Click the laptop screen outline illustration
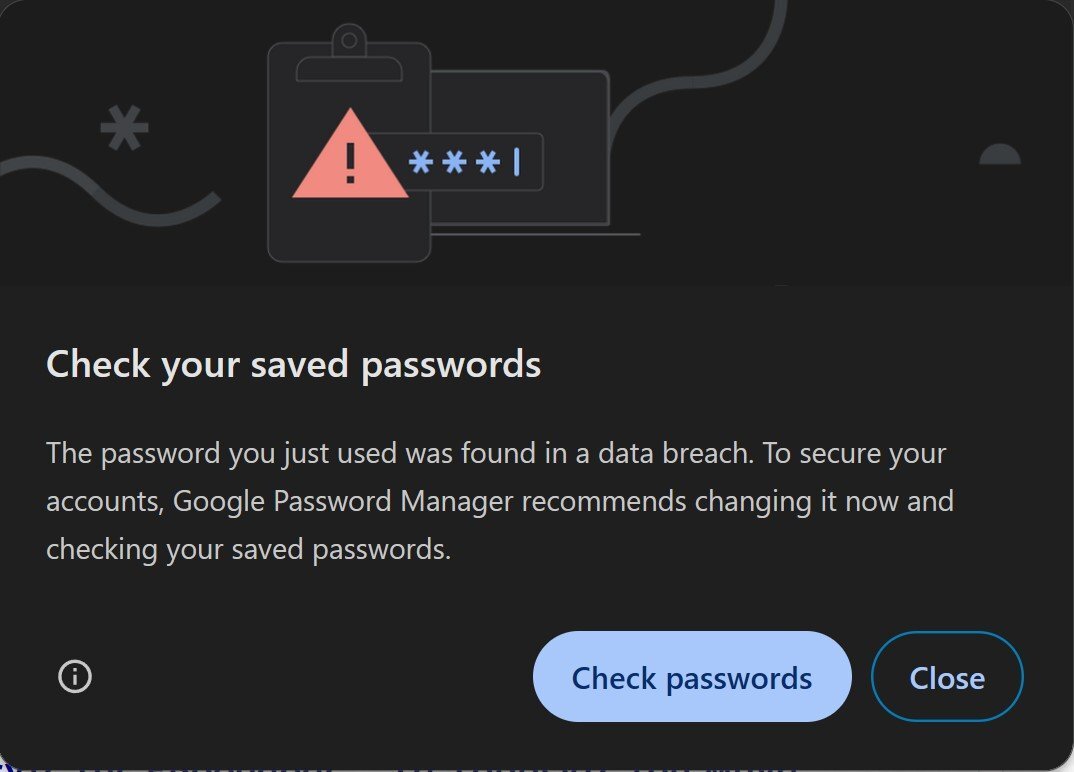The image size is (1074, 772). tap(521, 147)
